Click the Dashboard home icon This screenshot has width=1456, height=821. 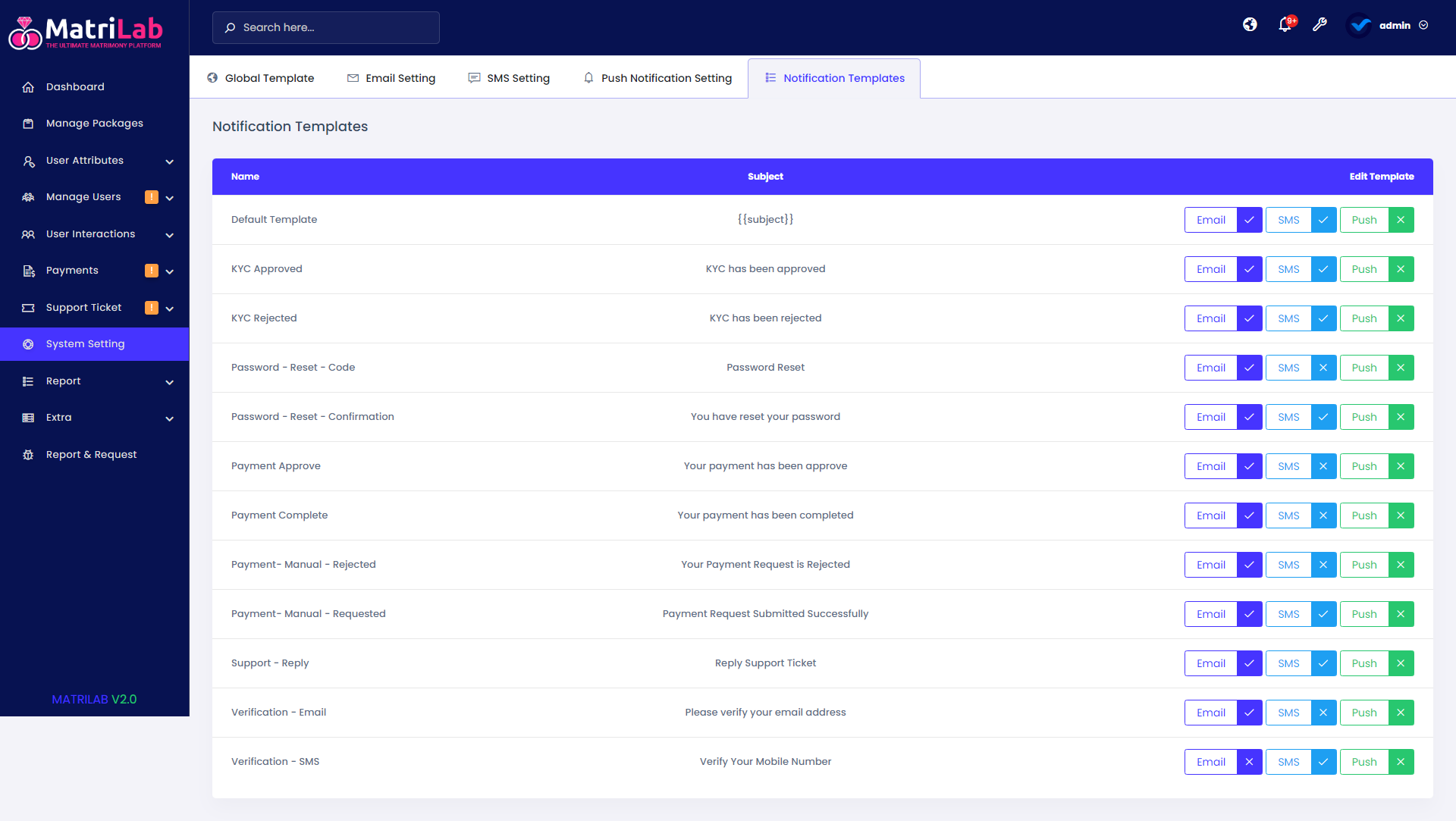tap(28, 87)
